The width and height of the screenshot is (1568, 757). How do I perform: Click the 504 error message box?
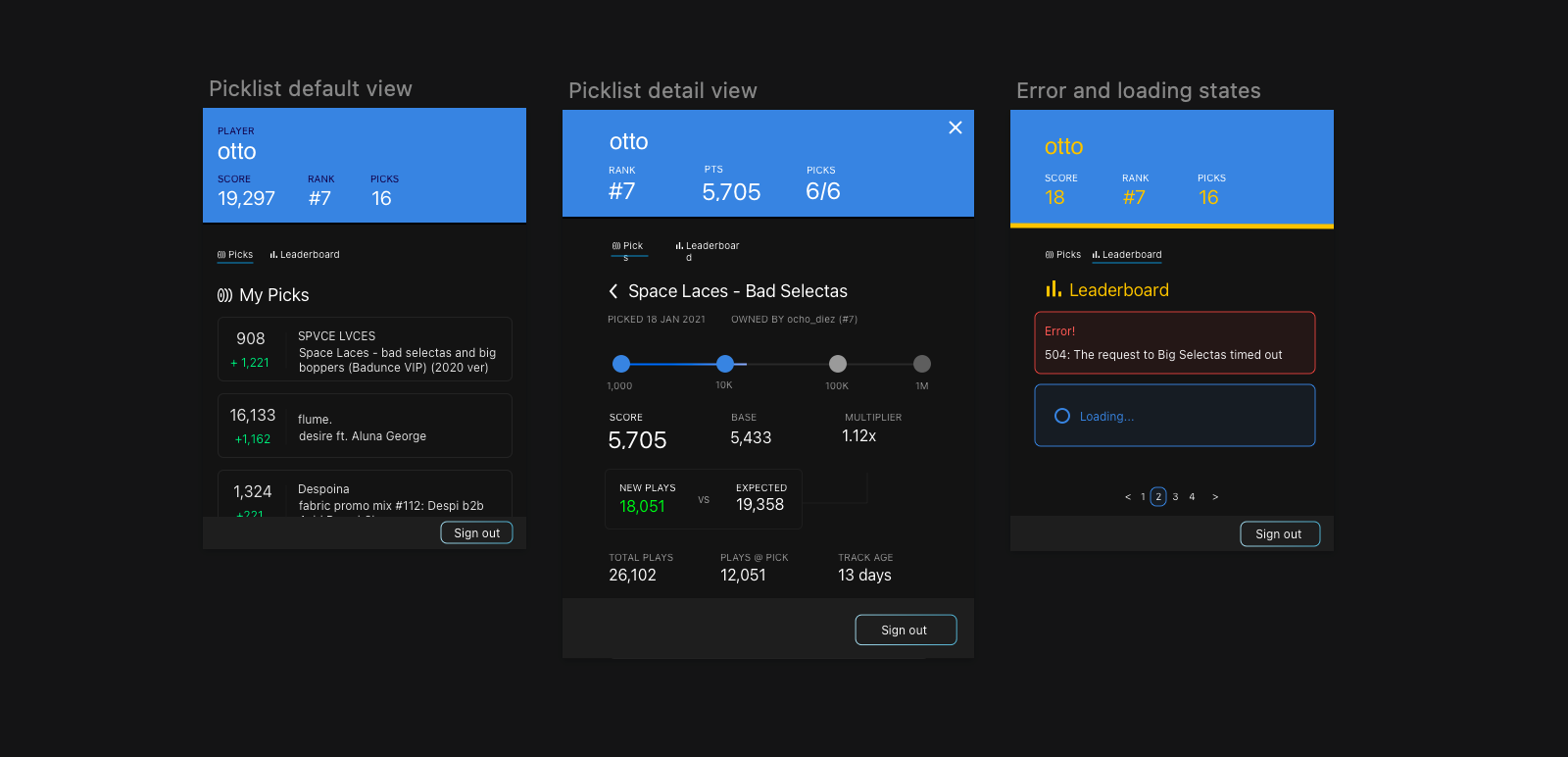pos(1174,343)
